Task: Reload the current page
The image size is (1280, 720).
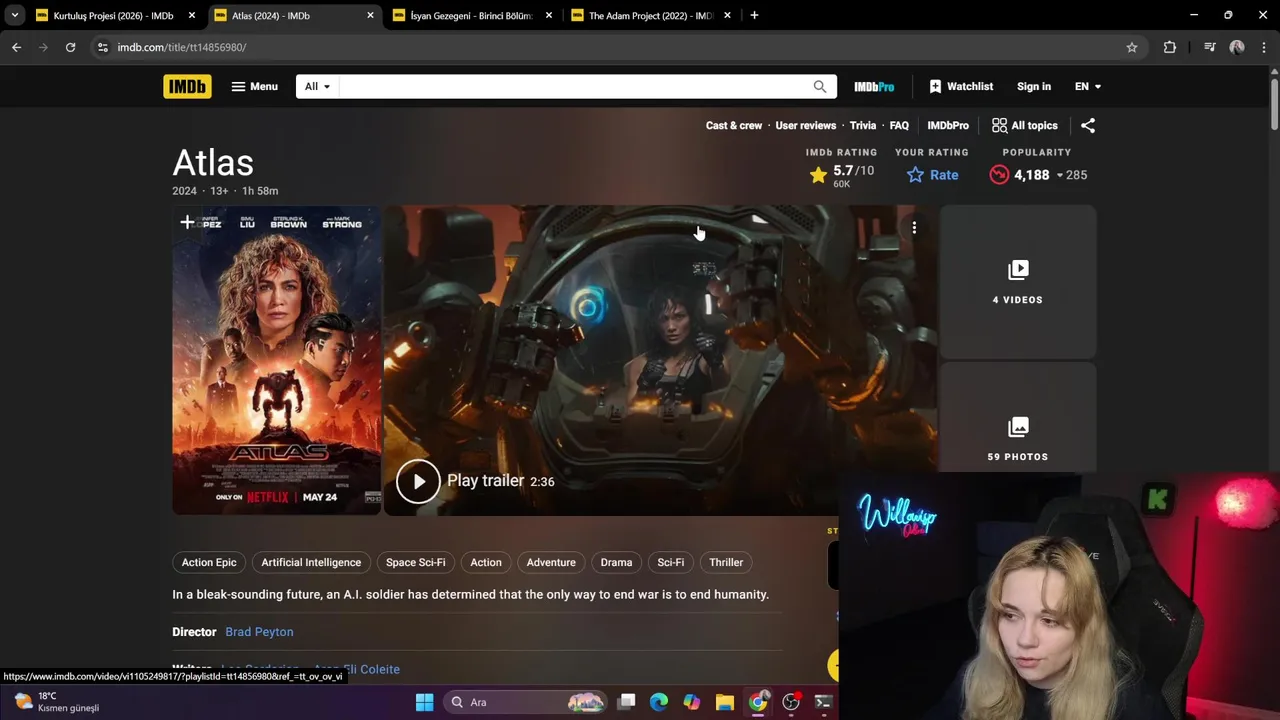Action: pos(70,47)
